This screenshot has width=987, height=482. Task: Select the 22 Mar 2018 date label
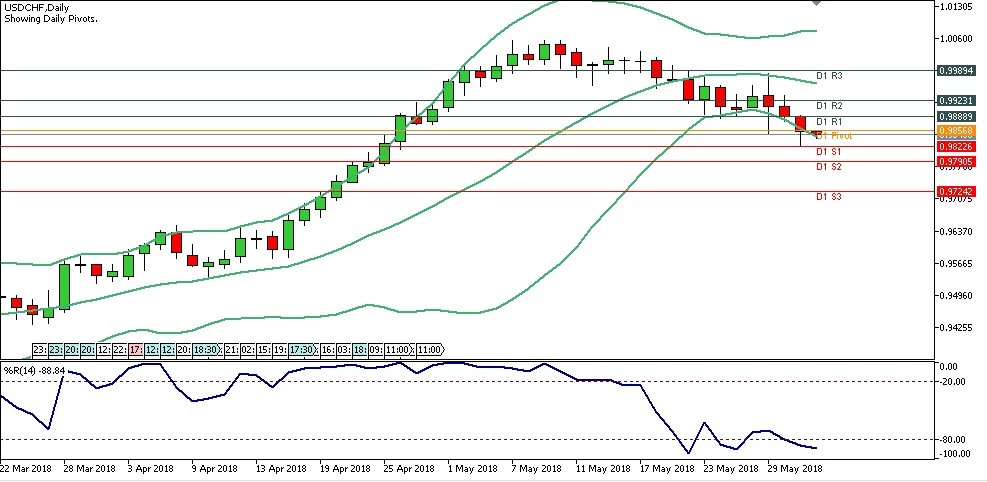[x=26, y=469]
